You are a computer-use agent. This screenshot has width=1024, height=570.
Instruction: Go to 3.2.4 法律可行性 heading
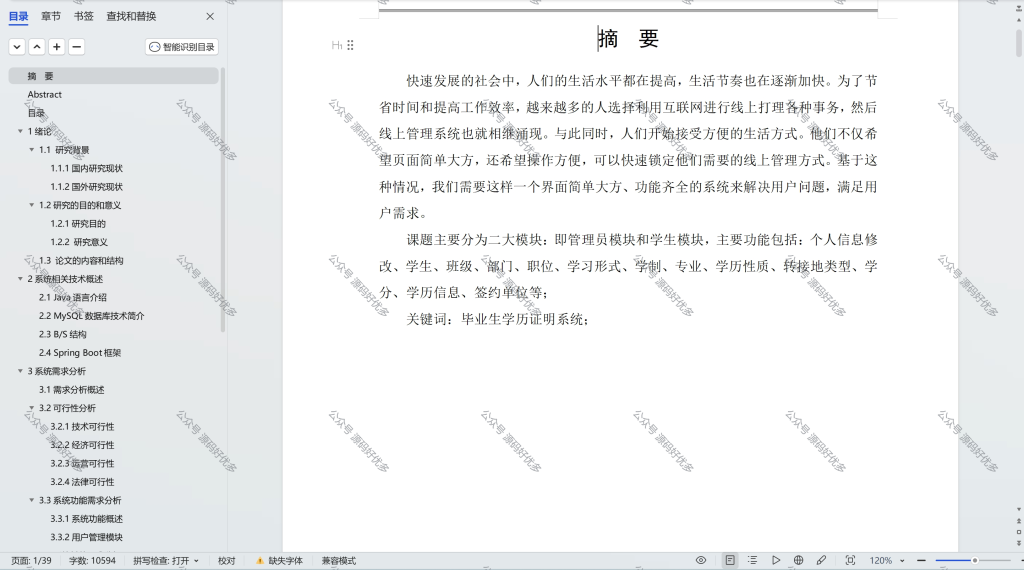click(82, 482)
